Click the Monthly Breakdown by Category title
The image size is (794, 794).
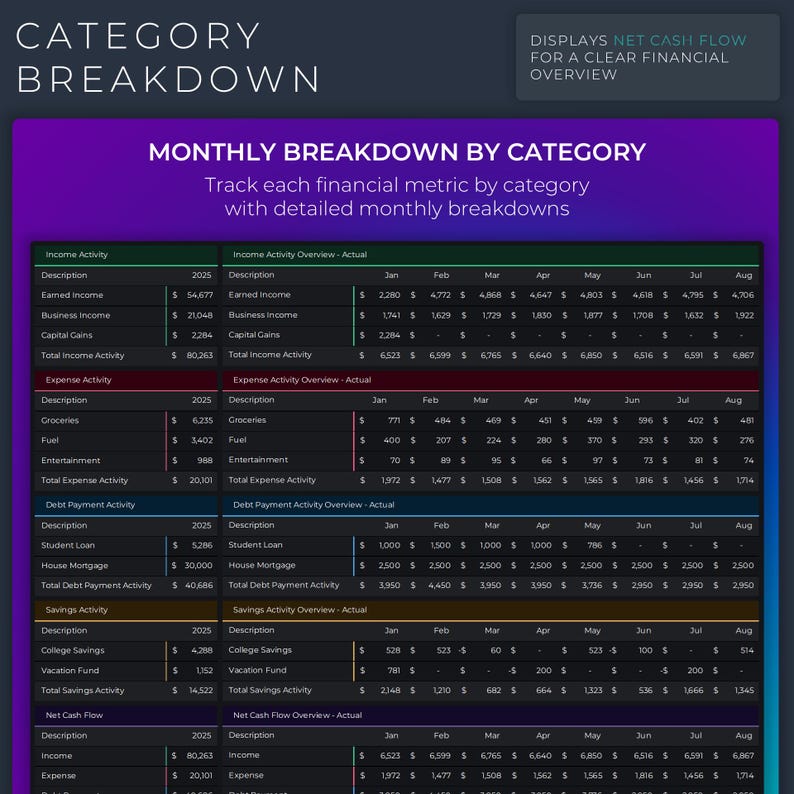(x=397, y=152)
